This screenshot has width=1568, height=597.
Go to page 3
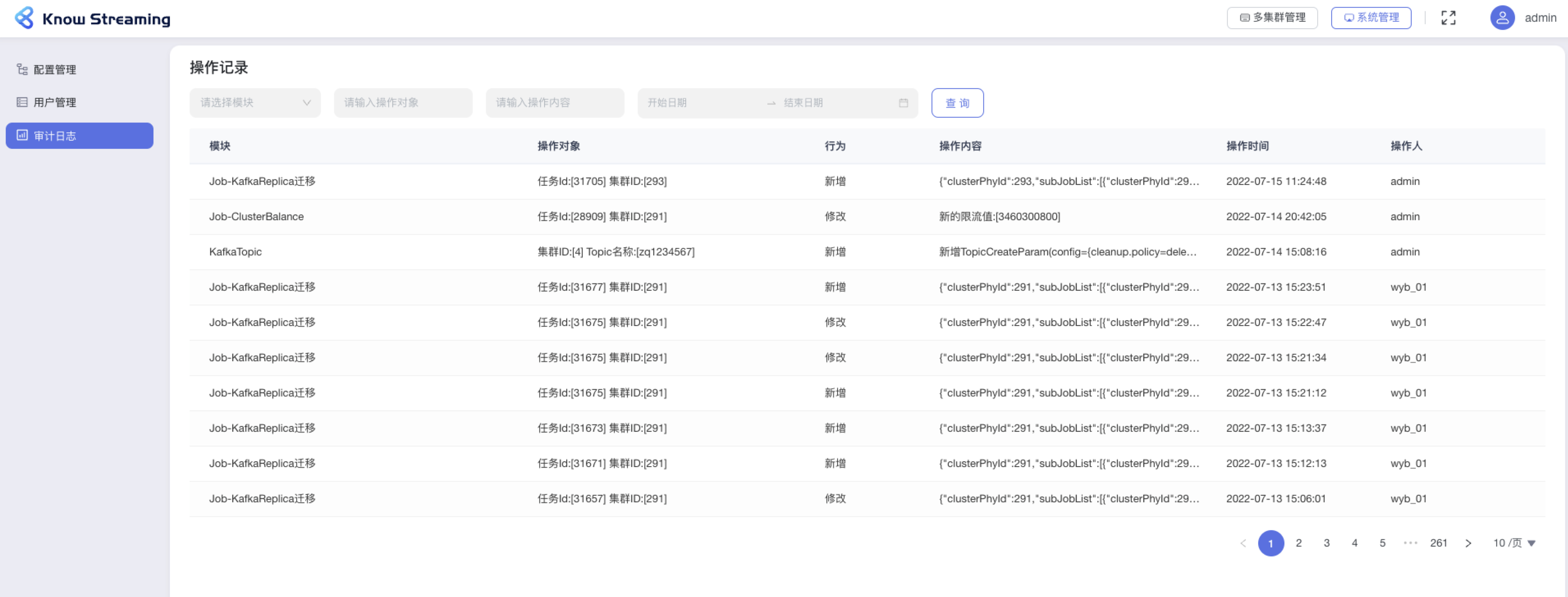tap(1326, 543)
